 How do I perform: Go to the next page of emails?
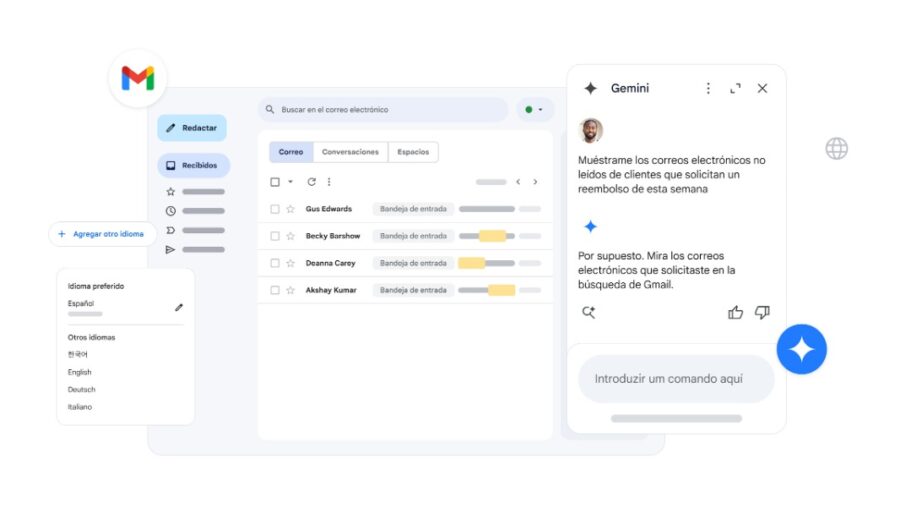click(x=535, y=182)
